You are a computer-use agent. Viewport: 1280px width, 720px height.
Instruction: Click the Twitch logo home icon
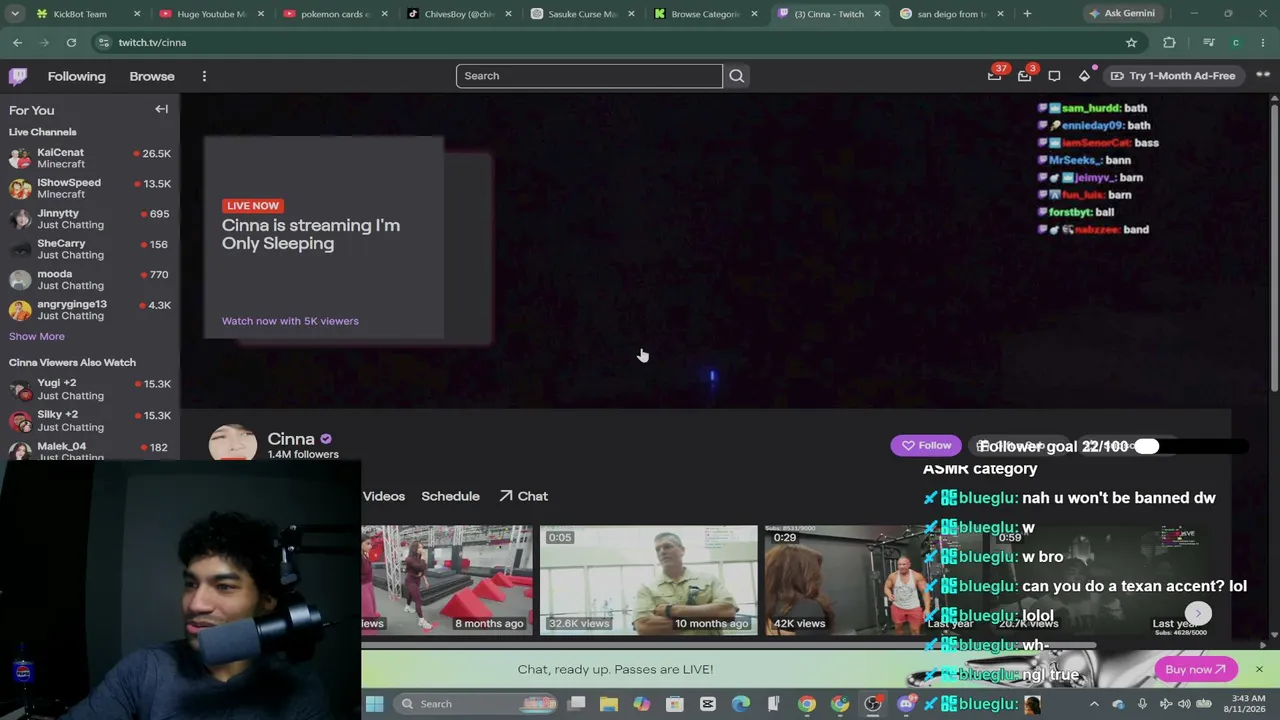click(18, 76)
